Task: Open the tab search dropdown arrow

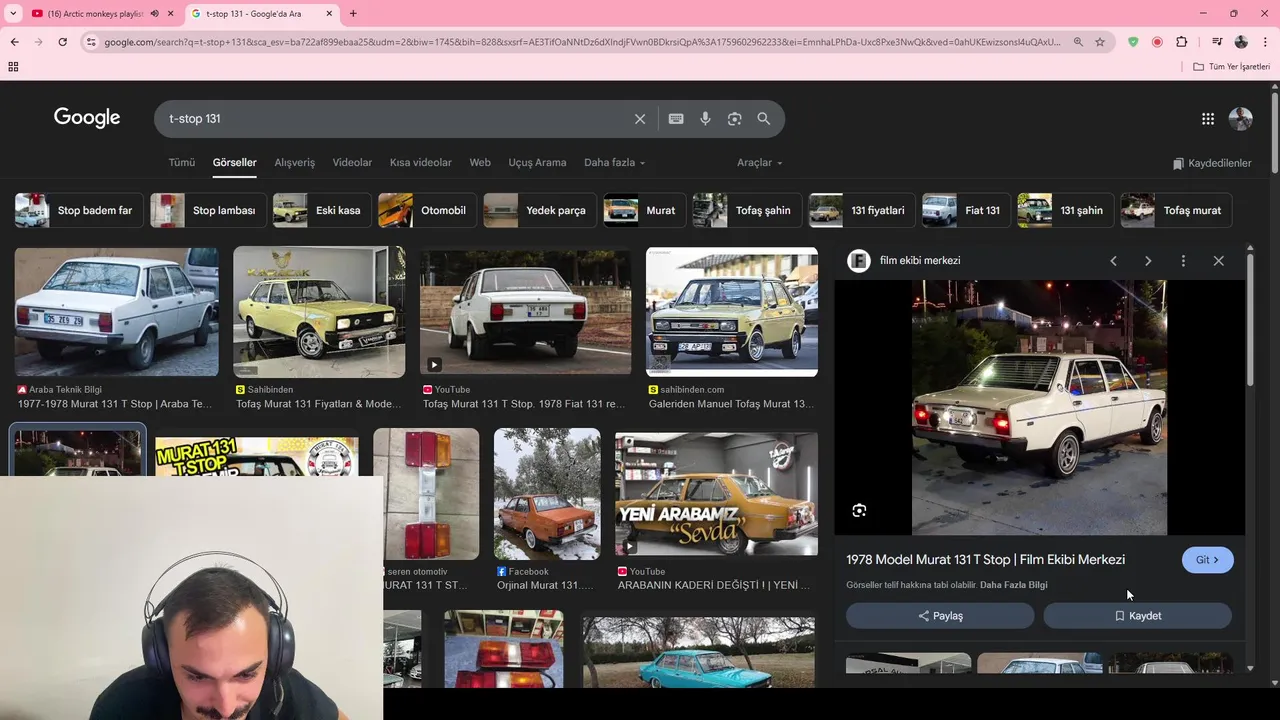Action: pos(13,14)
